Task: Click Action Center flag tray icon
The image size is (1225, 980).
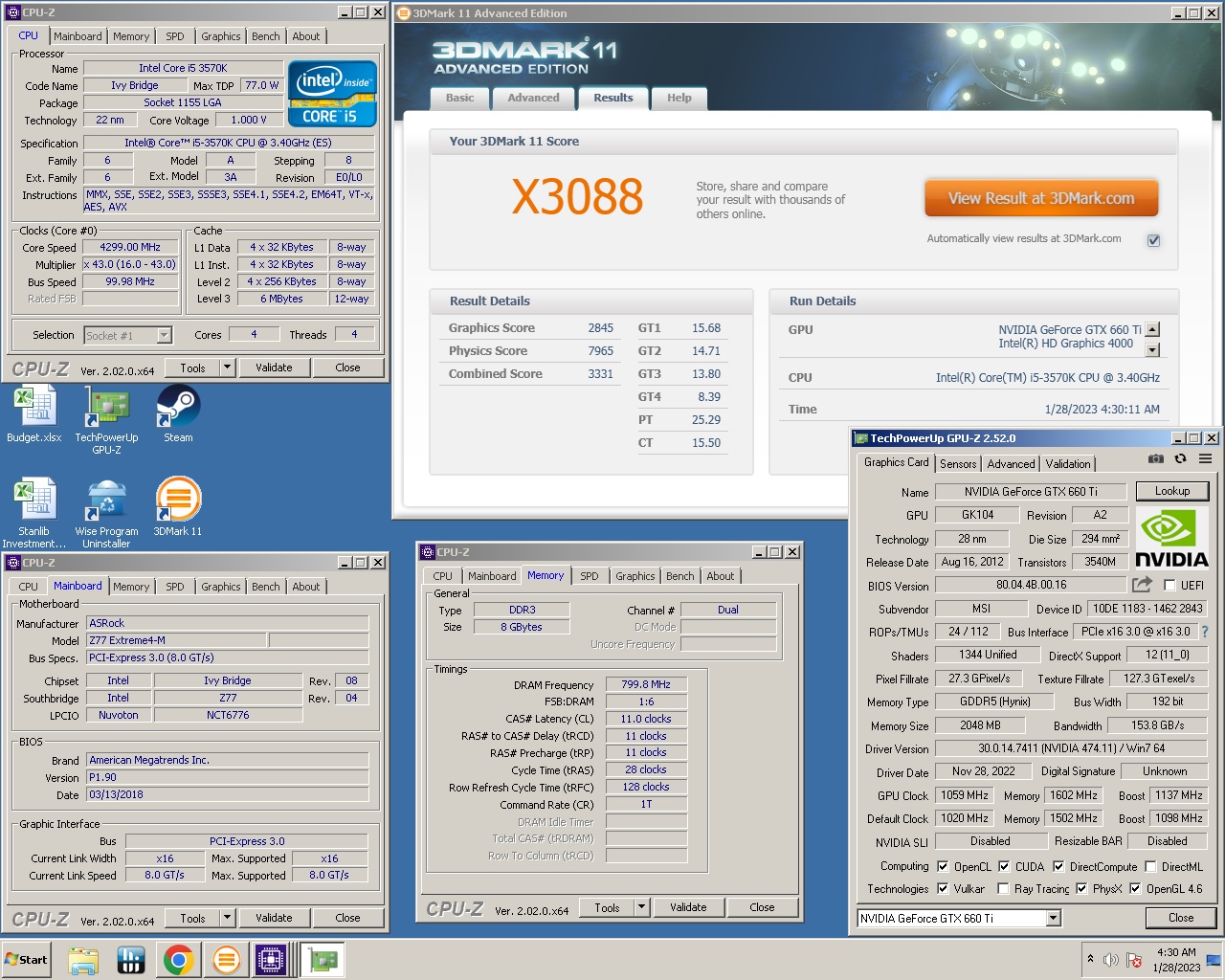Action: click(1134, 960)
